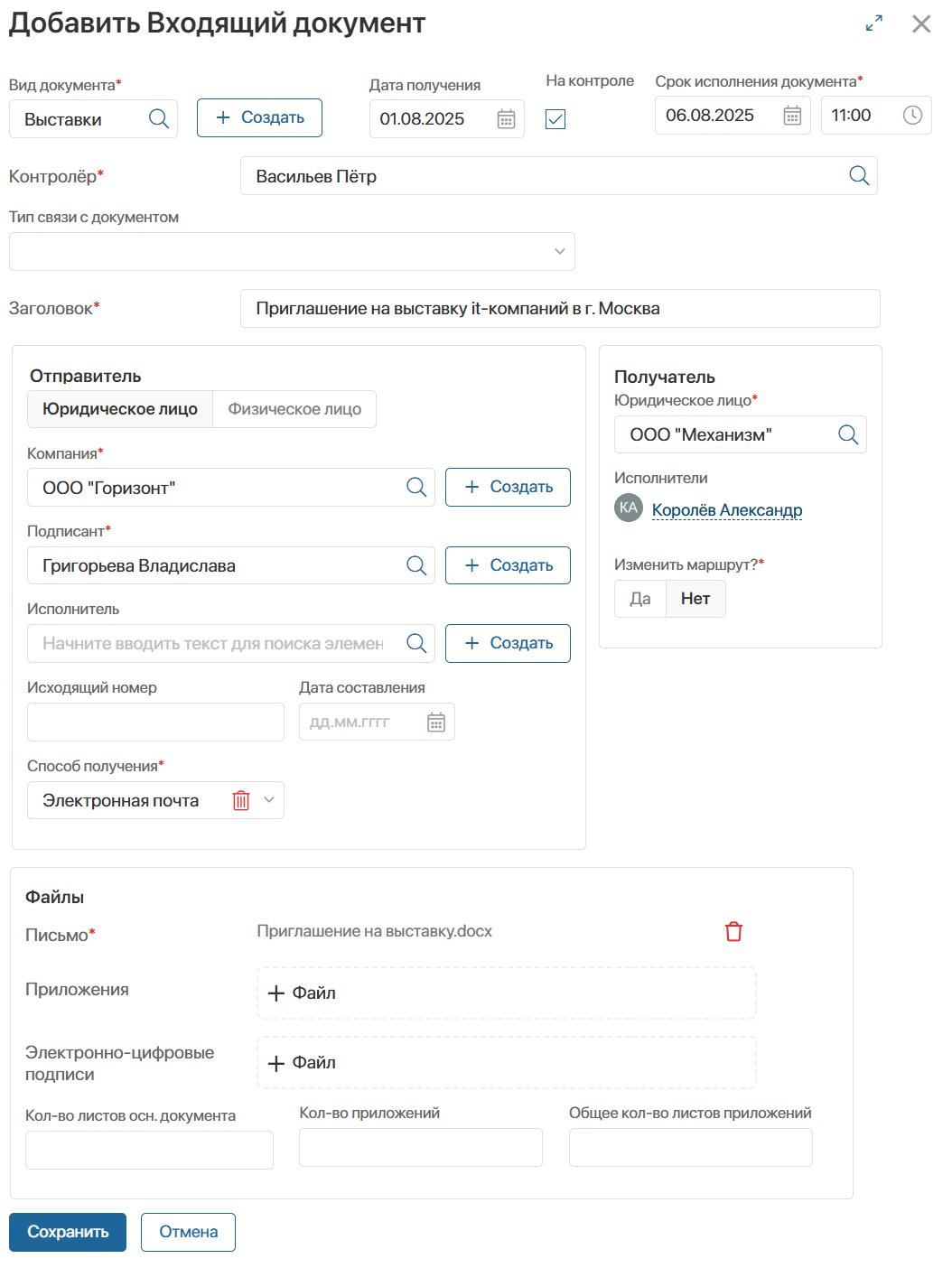The width and height of the screenshot is (952, 1268).
Task: Switch sender to Физическое лицо tab
Action: [294, 408]
